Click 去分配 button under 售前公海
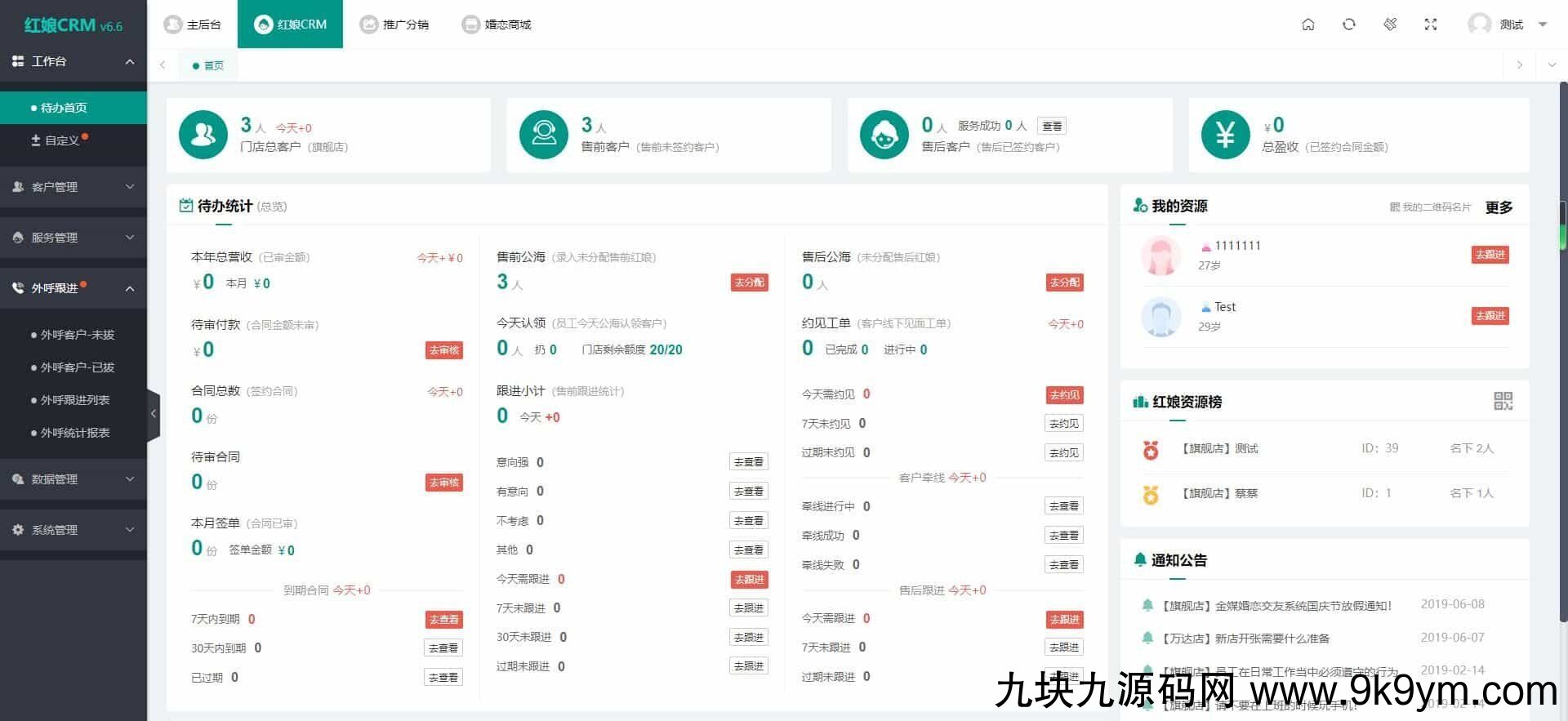The width and height of the screenshot is (1568, 721). click(x=749, y=283)
